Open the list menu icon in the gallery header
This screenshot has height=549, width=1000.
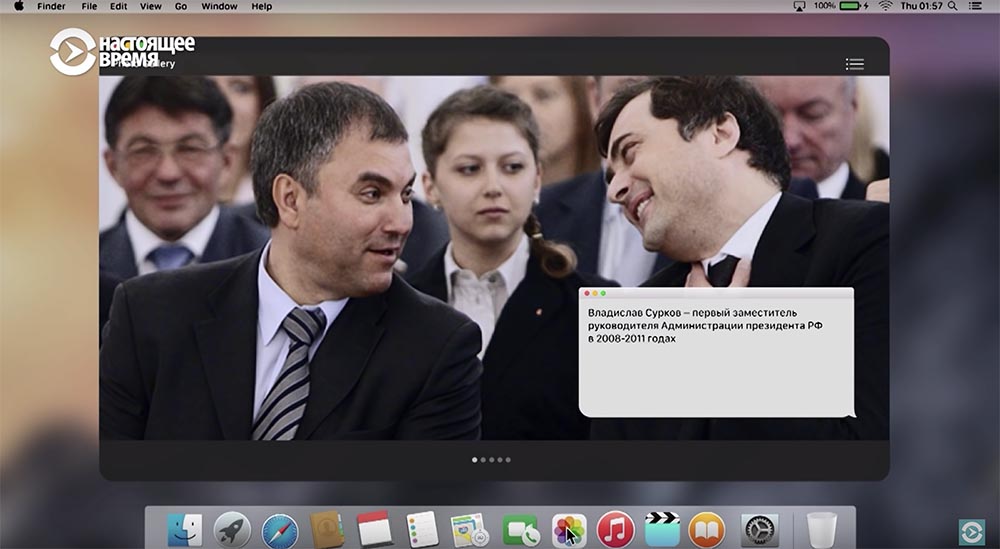pyautogui.click(x=855, y=64)
